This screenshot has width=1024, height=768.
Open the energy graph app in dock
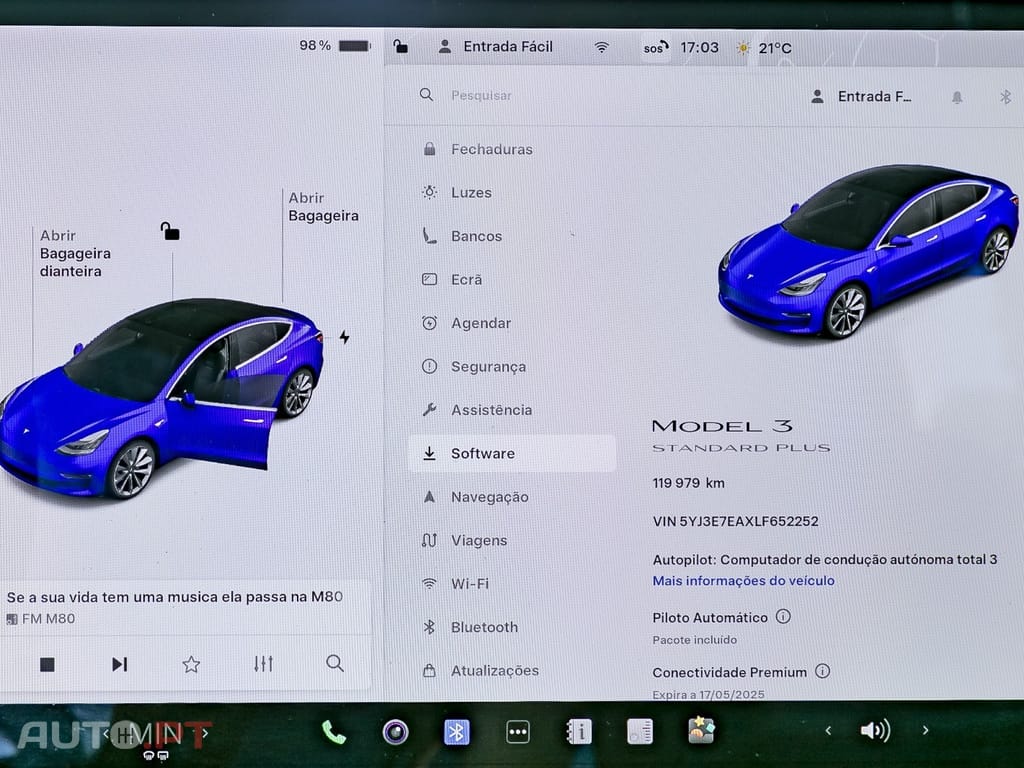[640, 732]
